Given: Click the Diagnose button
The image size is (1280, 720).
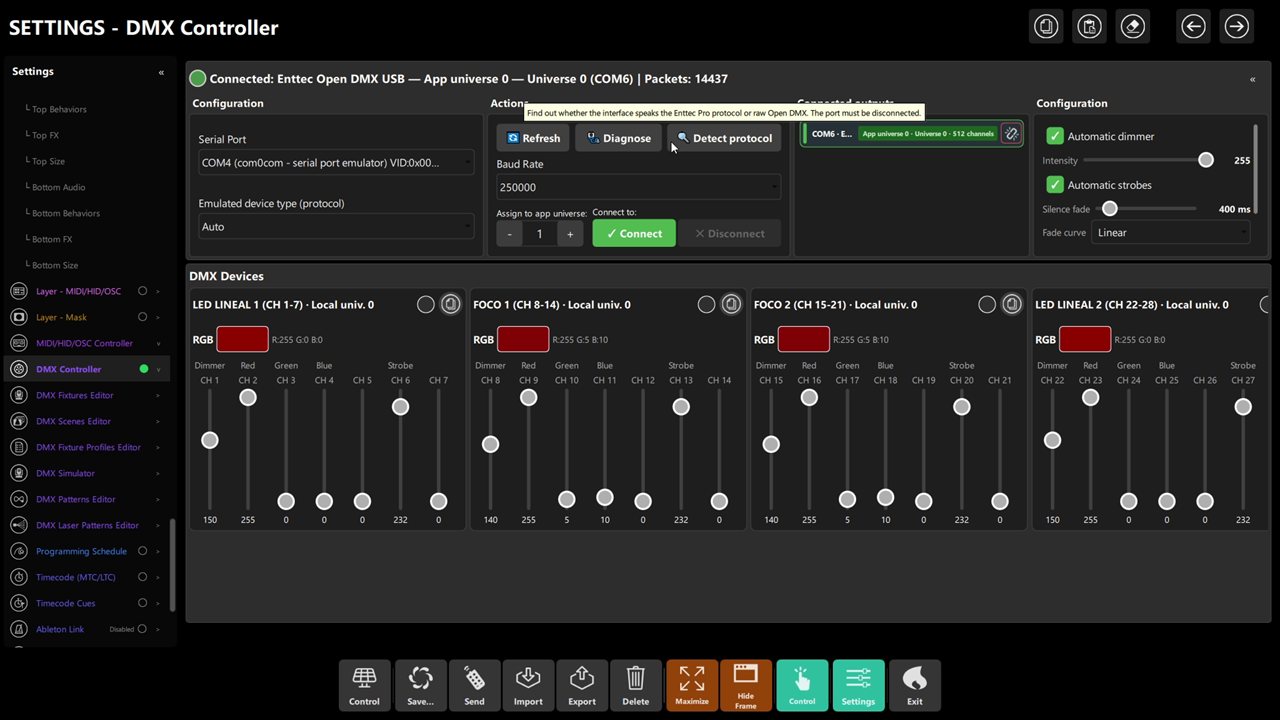Looking at the screenshot, I should click(618, 138).
